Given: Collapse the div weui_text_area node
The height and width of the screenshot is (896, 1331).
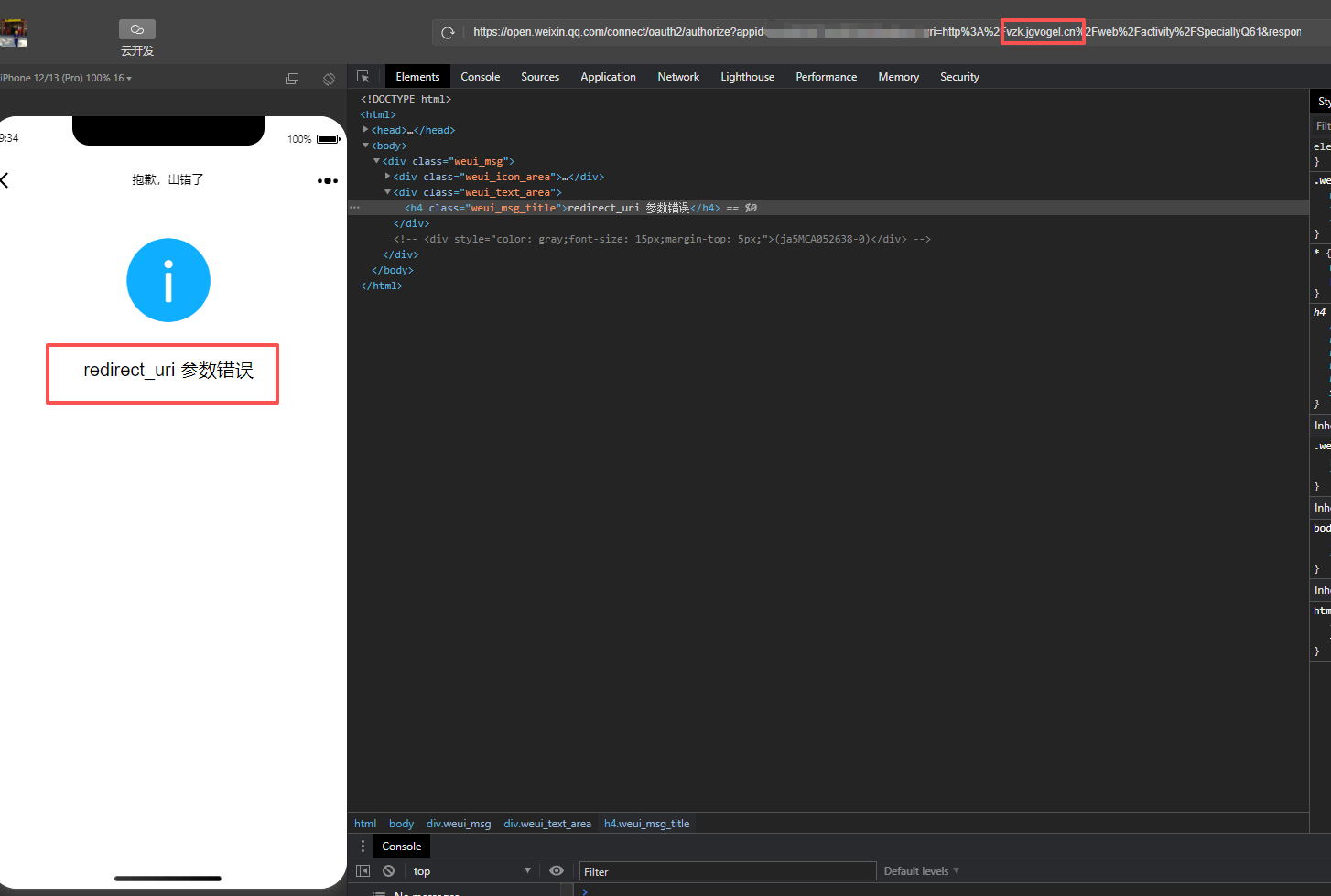Looking at the screenshot, I should pyautogui.click(x=388, y=192).
